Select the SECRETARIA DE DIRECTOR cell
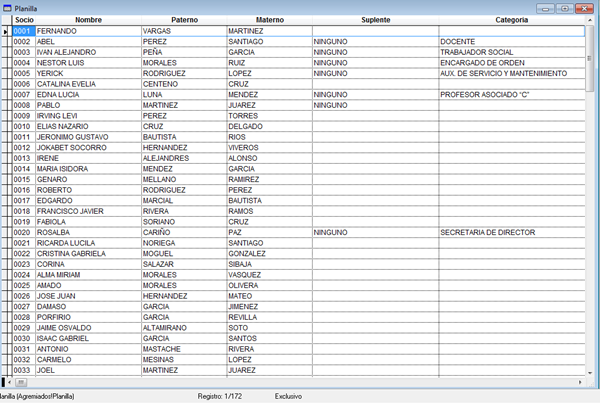 [512, 233]
